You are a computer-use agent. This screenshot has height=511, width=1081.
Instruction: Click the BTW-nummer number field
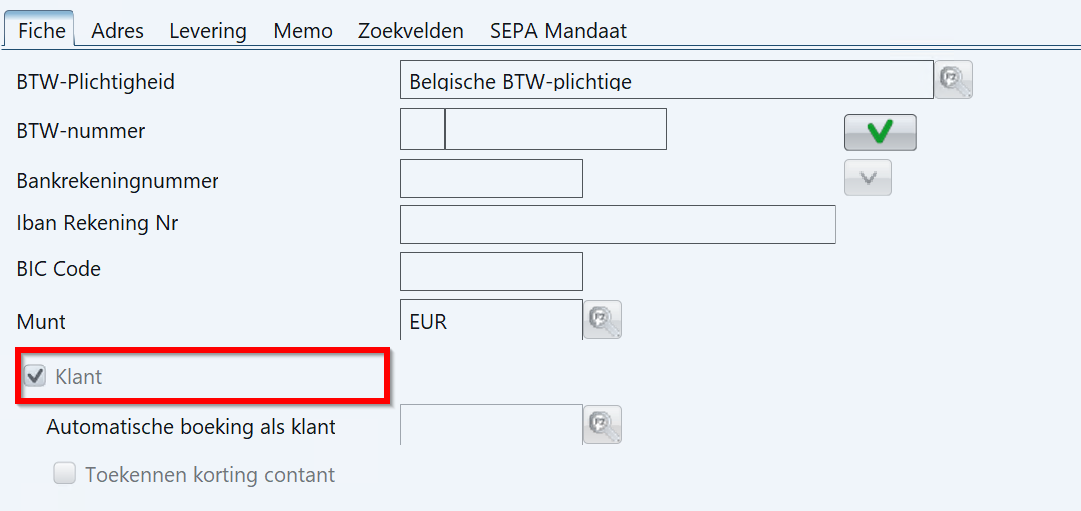(556, 129)
